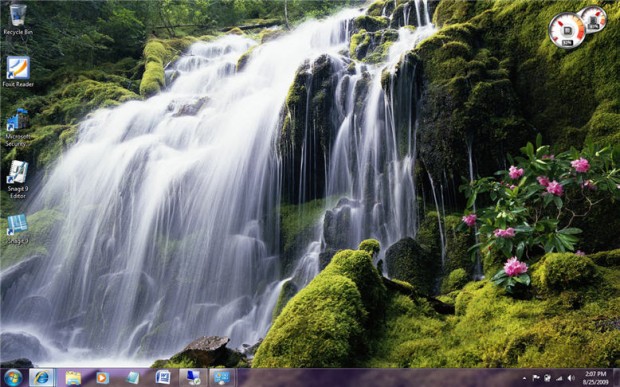Open the Recycle Bin desktop icon
The height and width of the screenshot is (387, 620).
click(x=18, y=19)
